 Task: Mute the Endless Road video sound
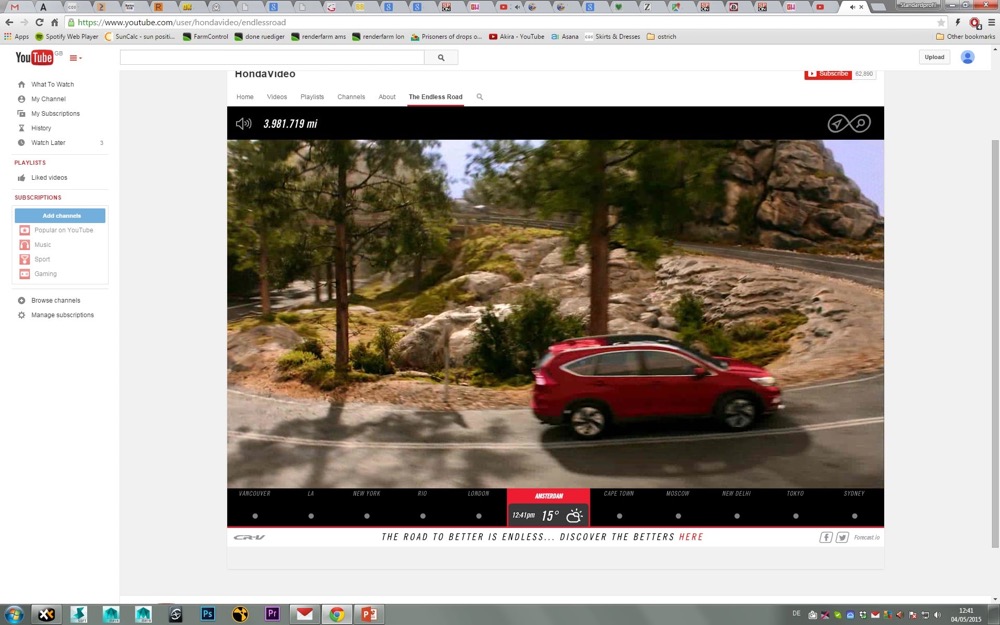coord(244,123)
